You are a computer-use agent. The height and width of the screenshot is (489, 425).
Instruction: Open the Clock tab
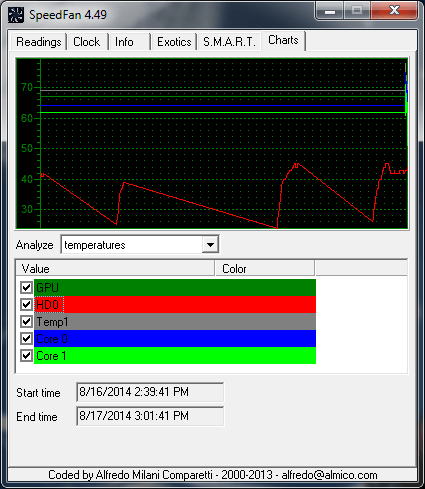[87, 42]
